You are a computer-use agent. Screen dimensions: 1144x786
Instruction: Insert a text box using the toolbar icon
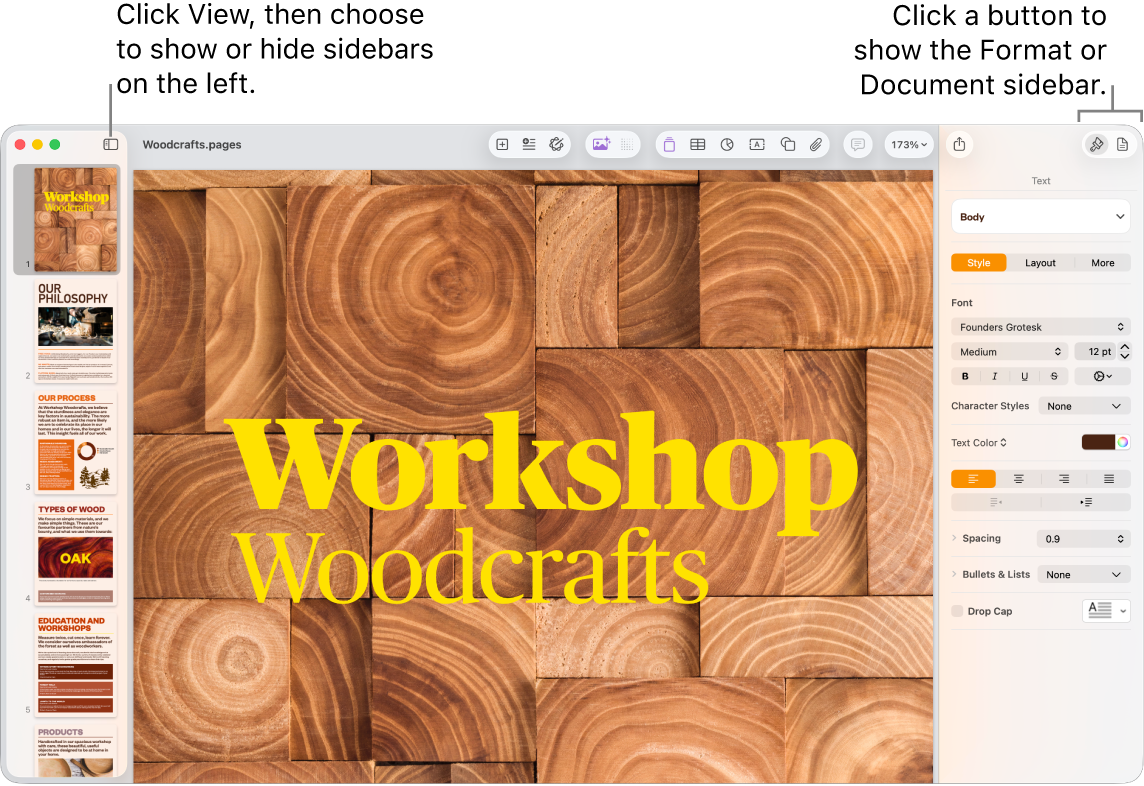(757, 144)
